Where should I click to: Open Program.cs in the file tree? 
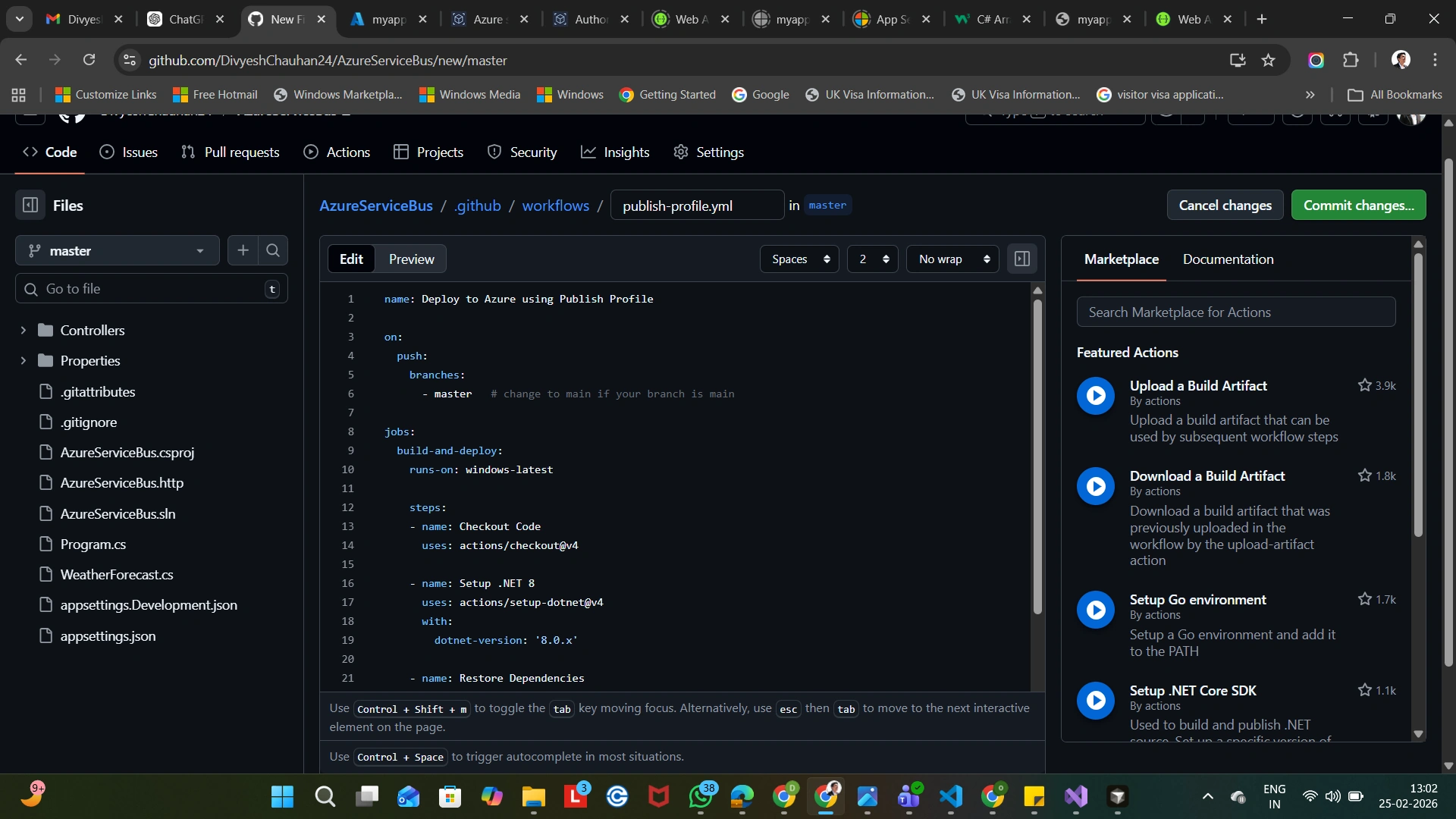click(x=93, y=544)
